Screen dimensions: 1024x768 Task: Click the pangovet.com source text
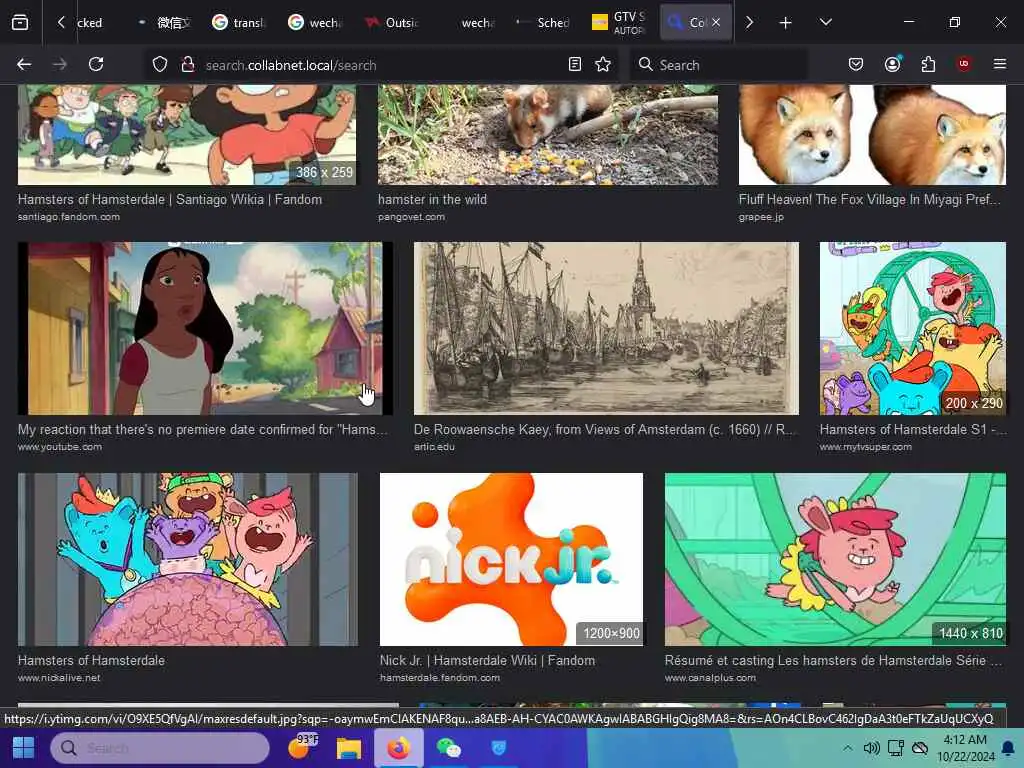pos(411,217)
